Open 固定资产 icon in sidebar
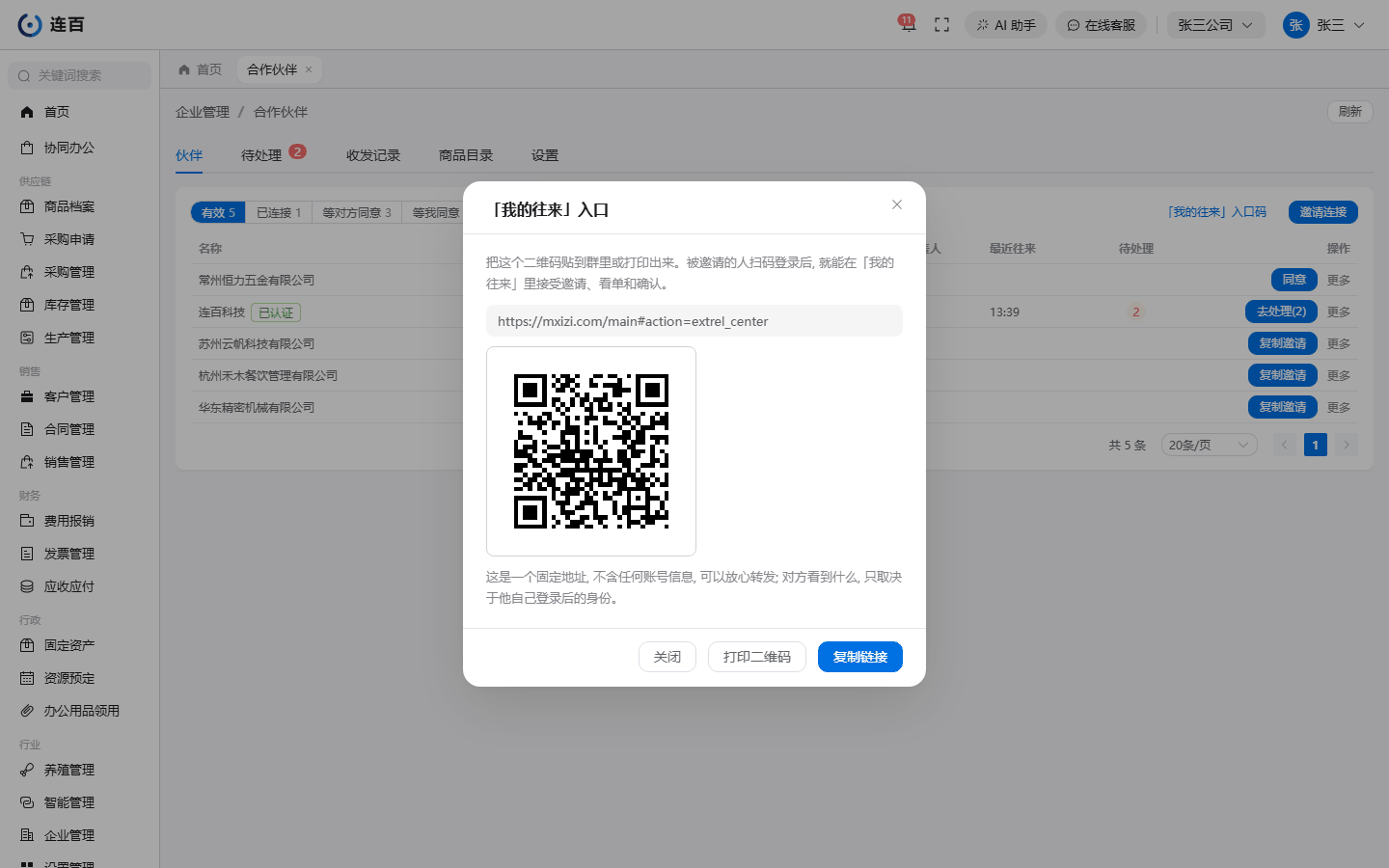 coord(27,645)
